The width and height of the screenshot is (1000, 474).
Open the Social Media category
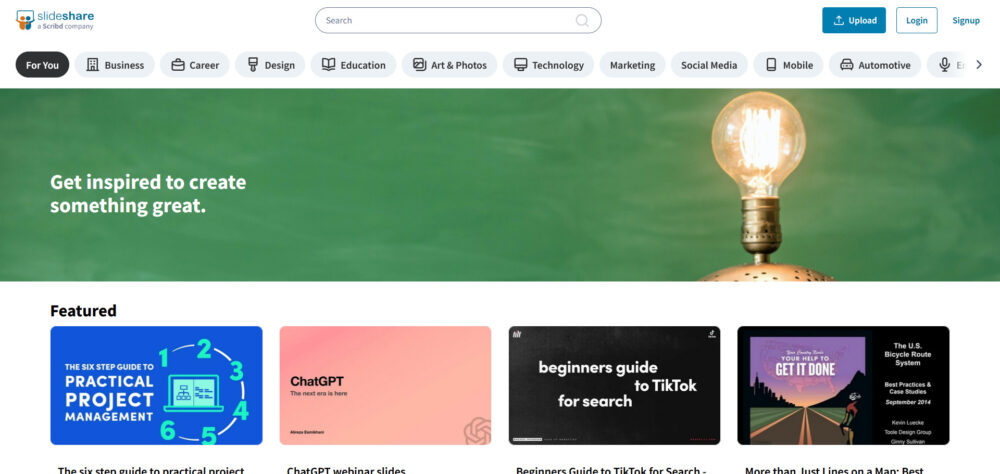click(709, 64)
